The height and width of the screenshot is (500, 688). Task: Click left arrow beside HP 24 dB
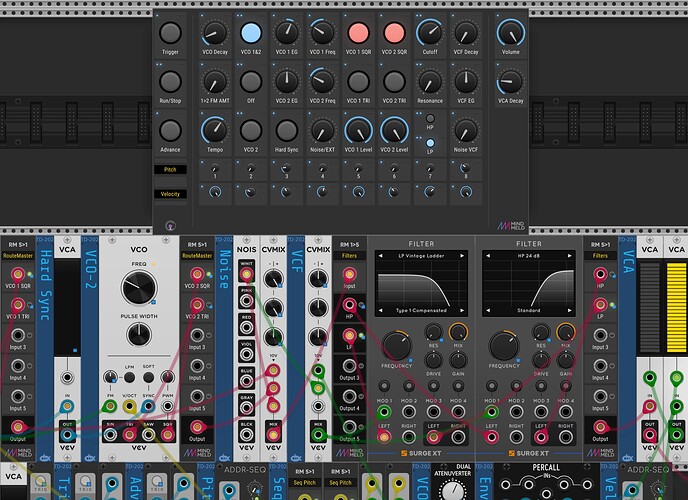click(488, 256)
